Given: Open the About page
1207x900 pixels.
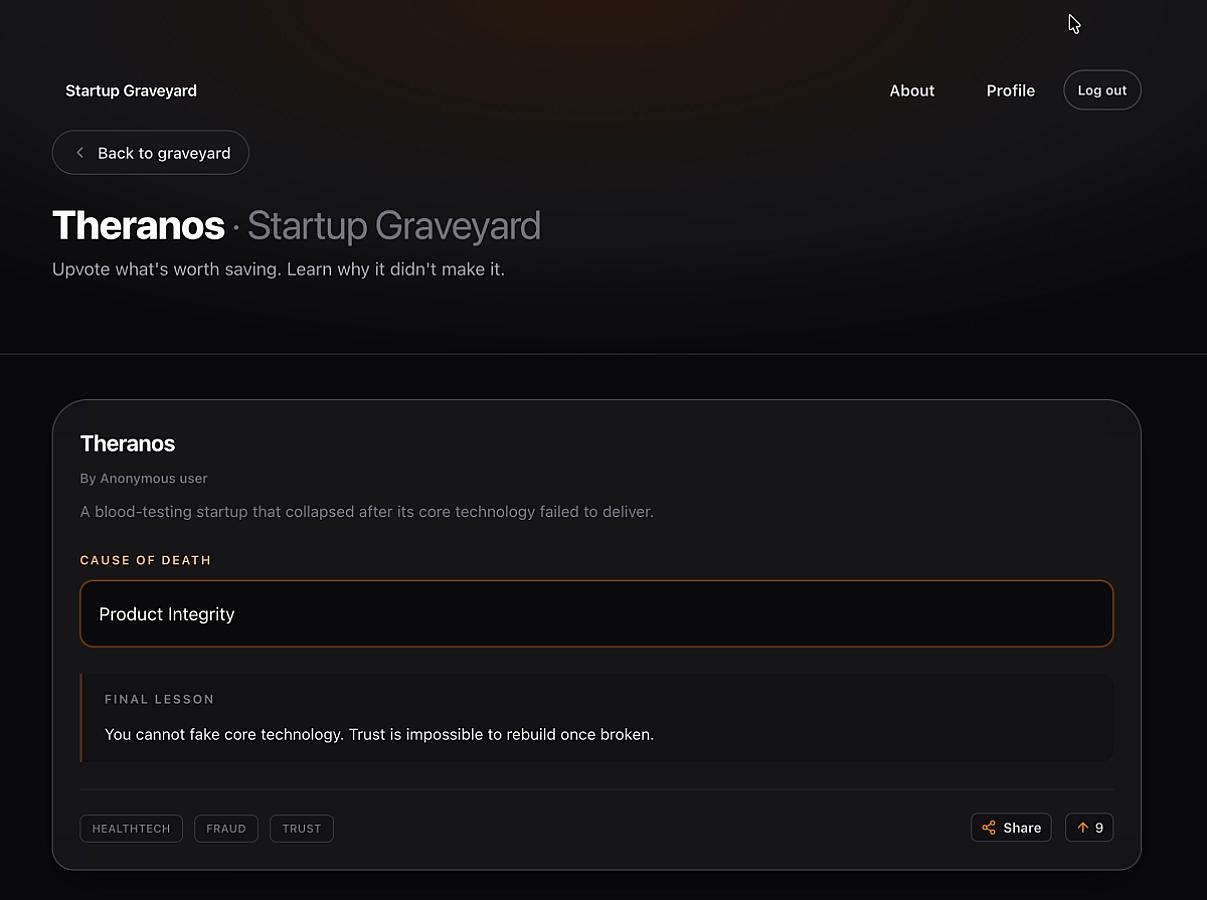Looking at the screenshot, I should pyautogui.click(x=912, y=90).
